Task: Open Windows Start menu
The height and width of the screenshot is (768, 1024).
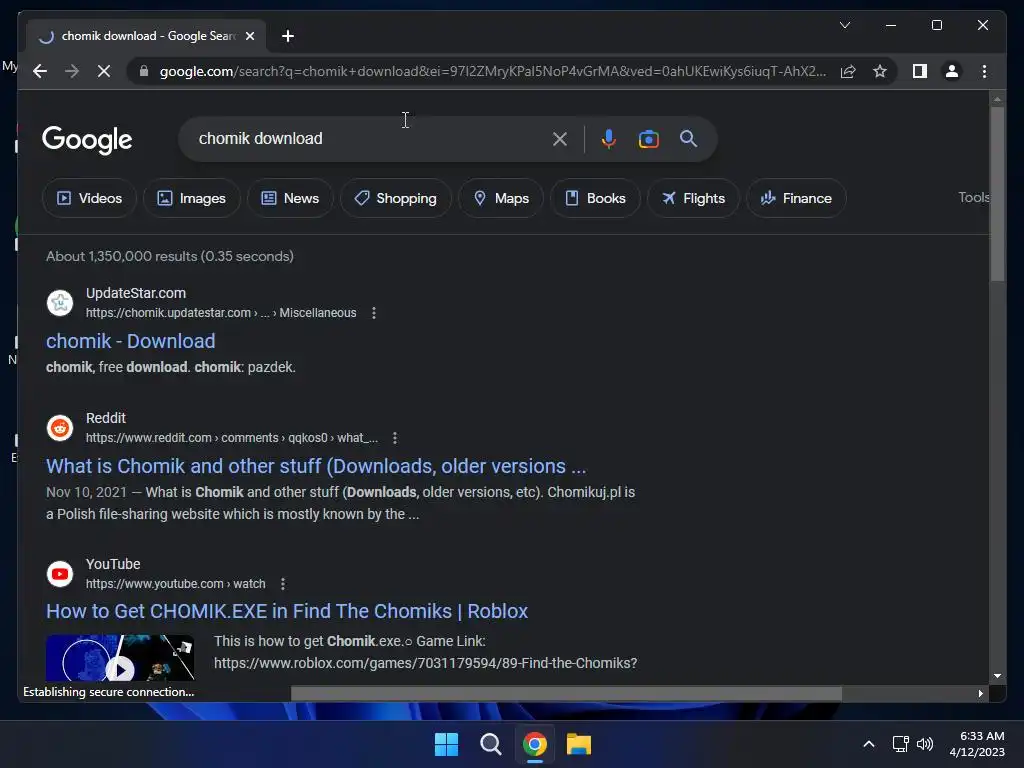Action: tap(447, 744)
